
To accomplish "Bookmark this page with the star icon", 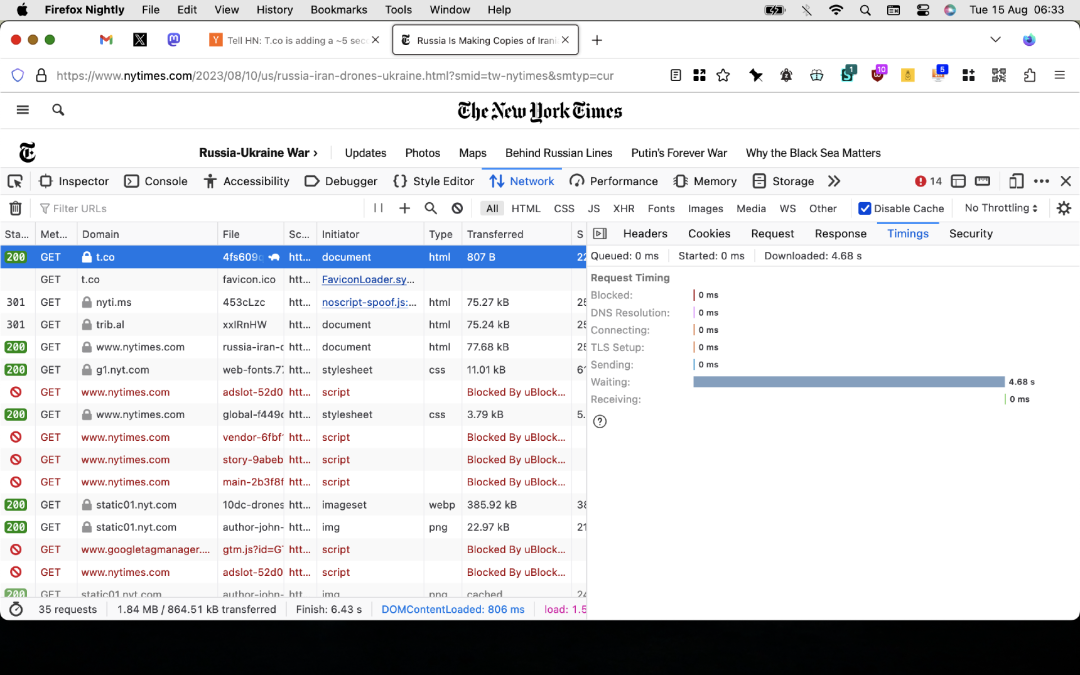I will [x=723, y=76].
